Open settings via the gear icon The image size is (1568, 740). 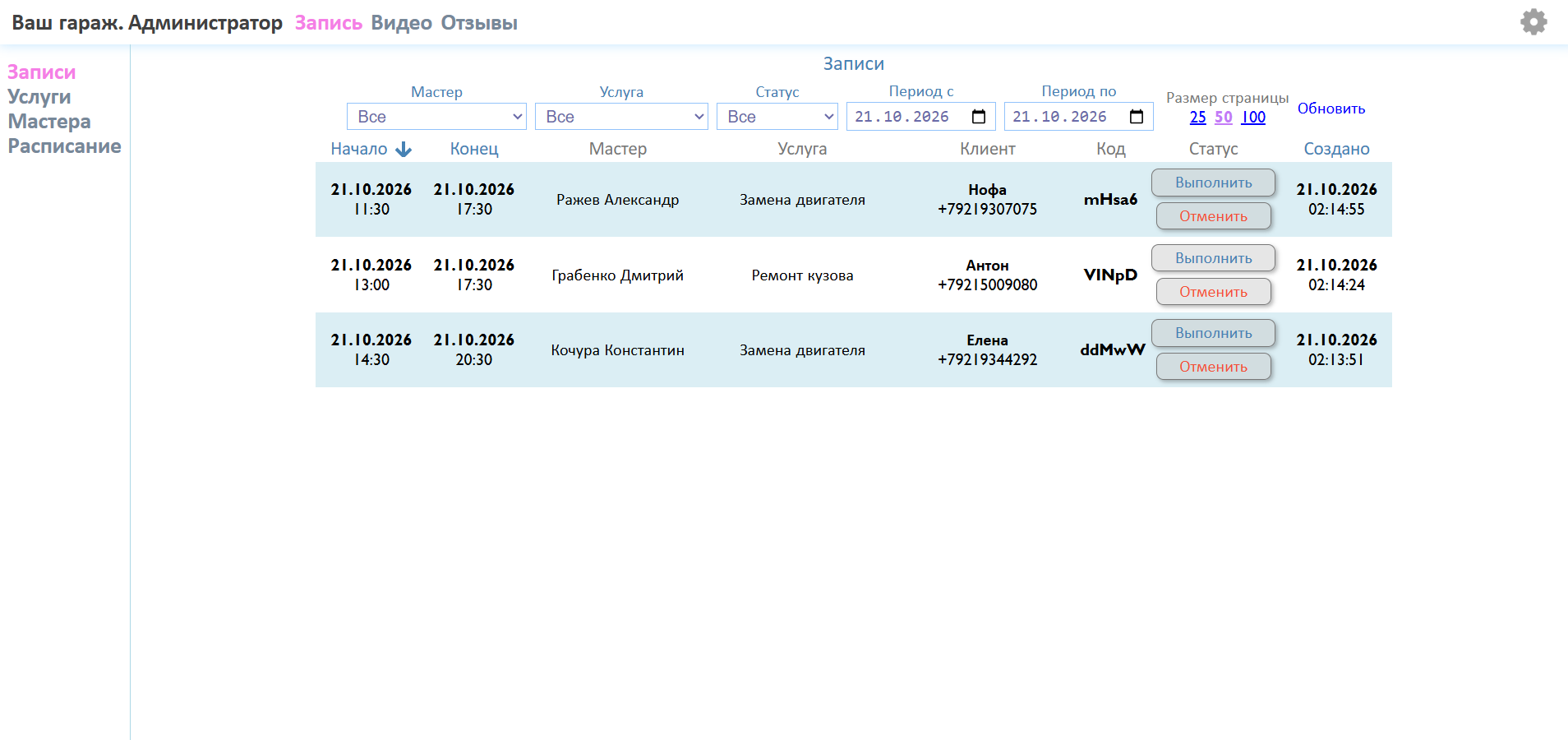[x=1533, y=22]
